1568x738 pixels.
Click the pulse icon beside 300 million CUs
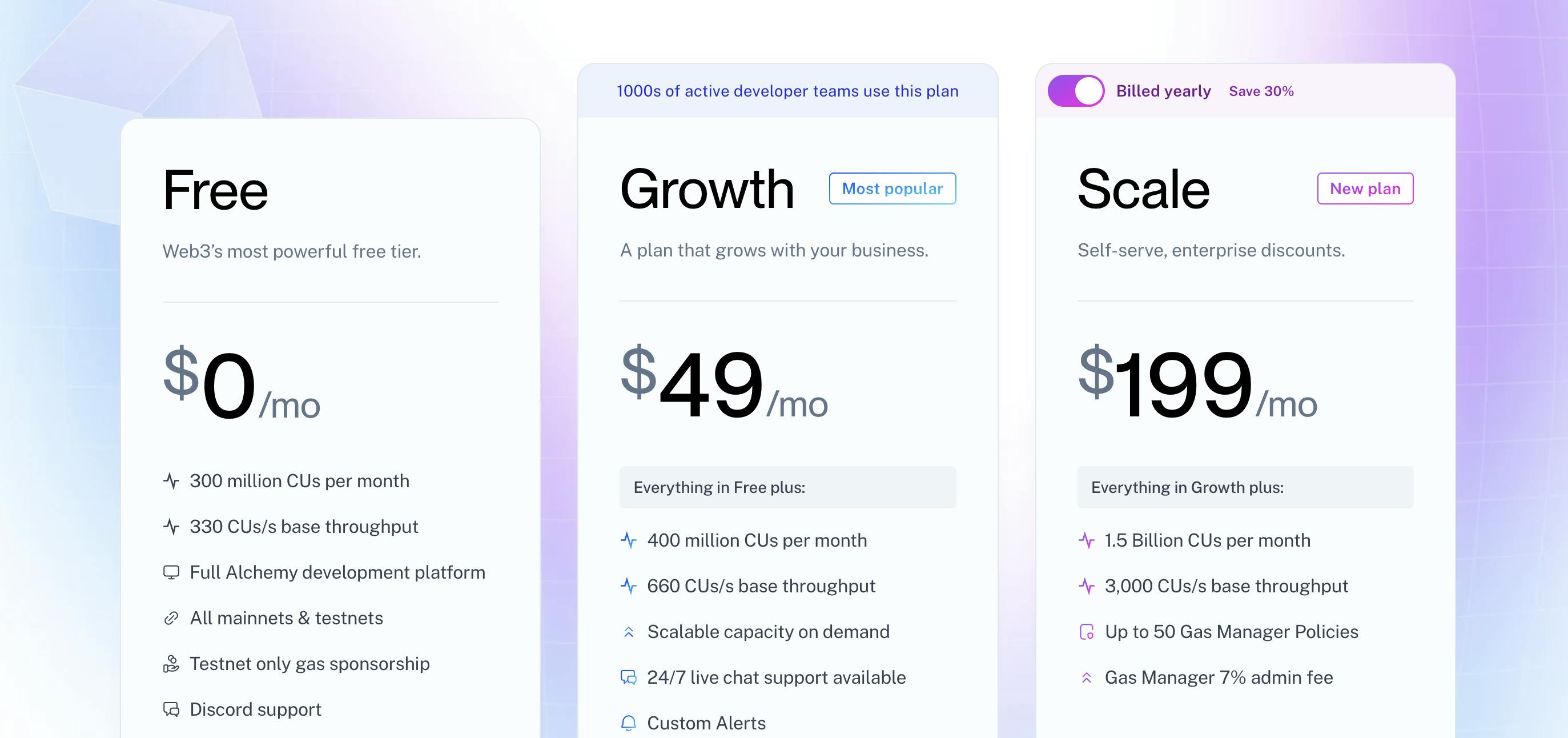(x=171, y=481)
